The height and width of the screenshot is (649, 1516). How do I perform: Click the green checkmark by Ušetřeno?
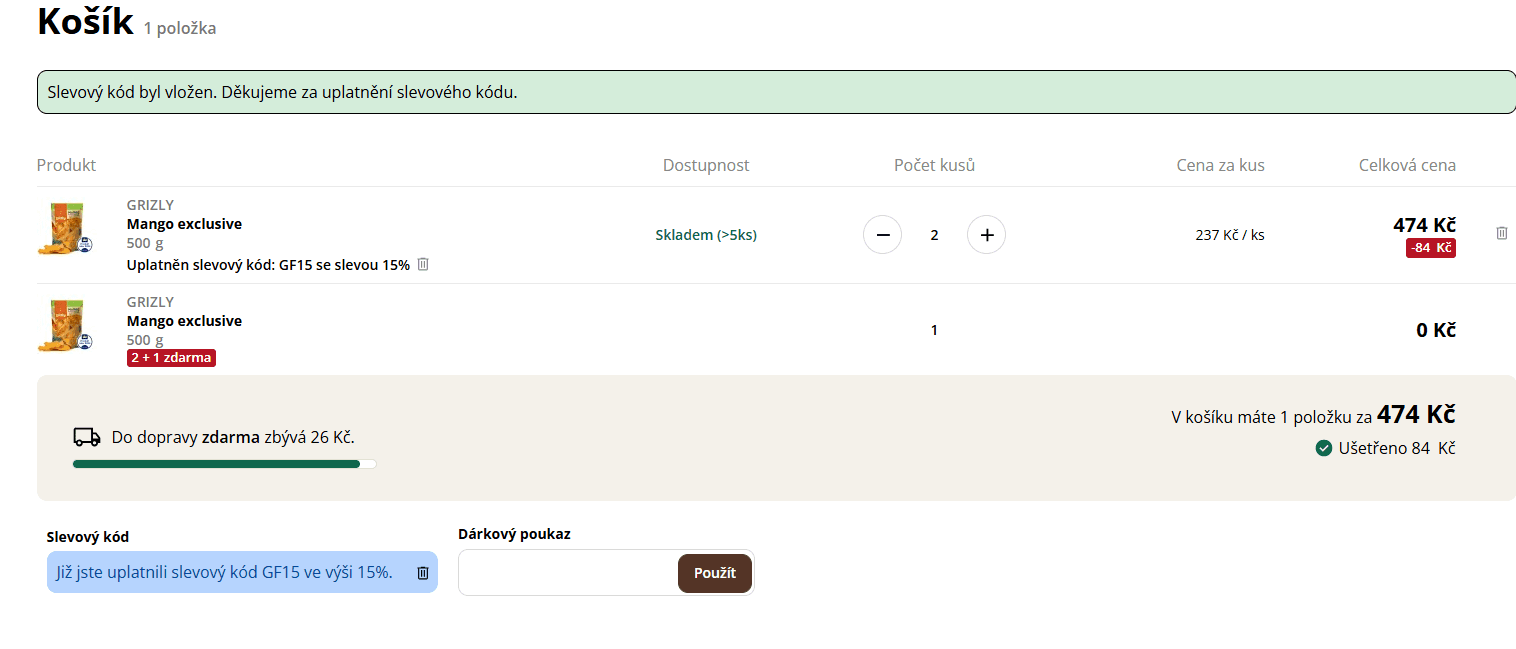1324,448
